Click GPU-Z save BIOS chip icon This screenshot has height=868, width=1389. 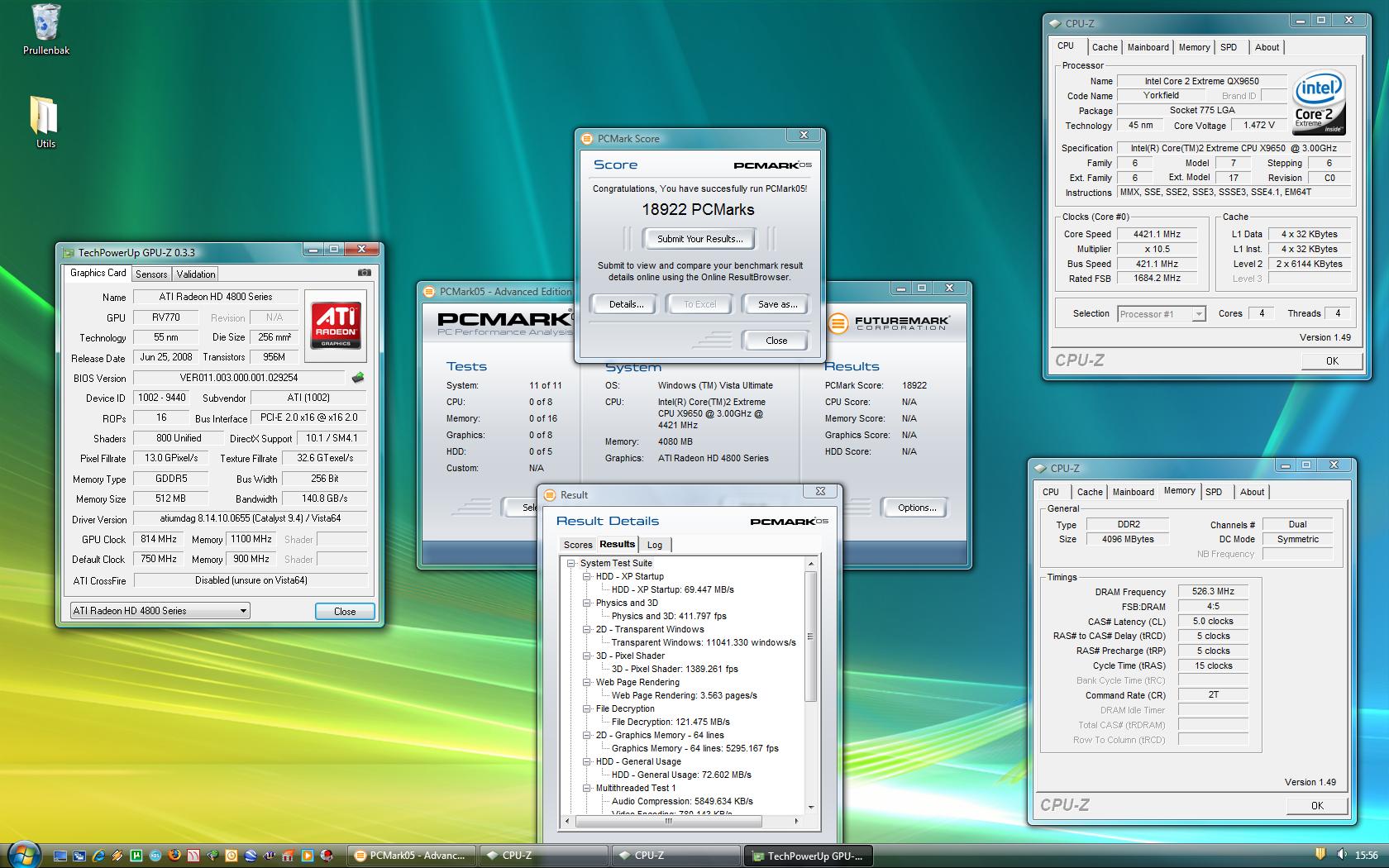click(x=357, y=378)
